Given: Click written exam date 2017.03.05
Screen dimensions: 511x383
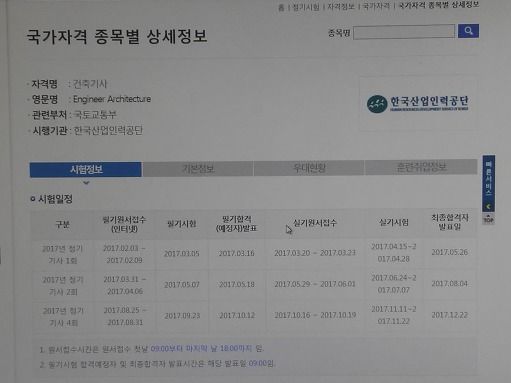Looking at the screenshot, I should [x=181, y=254].
